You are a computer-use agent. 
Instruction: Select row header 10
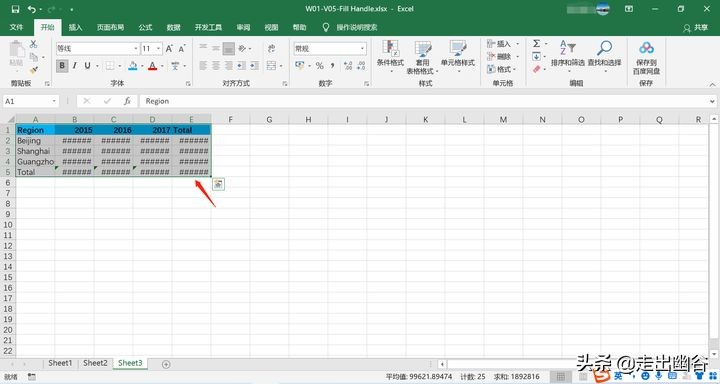[8, 225]
